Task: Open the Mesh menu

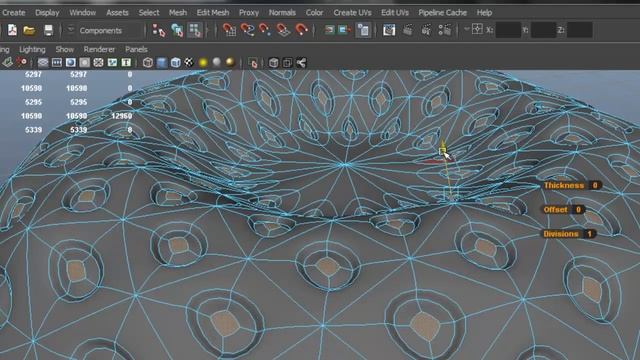Action: [178, 13]
